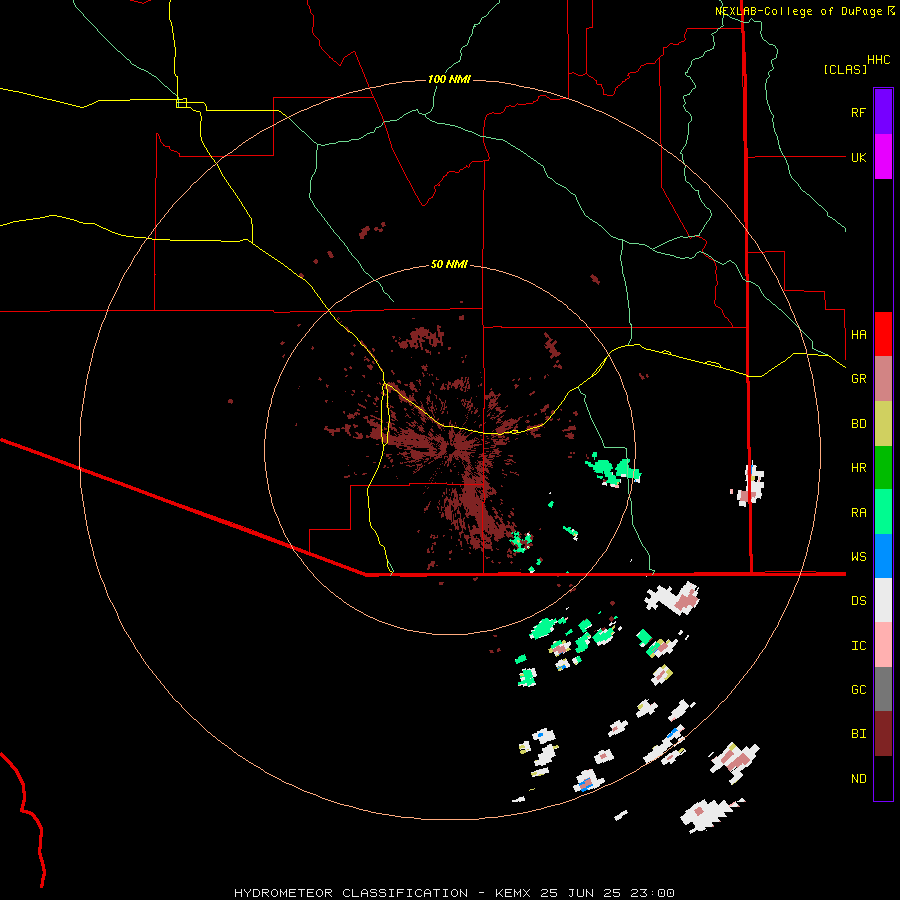Select the mint green RA legend swatch
900x900 pixels.
(x=883, y=512)
